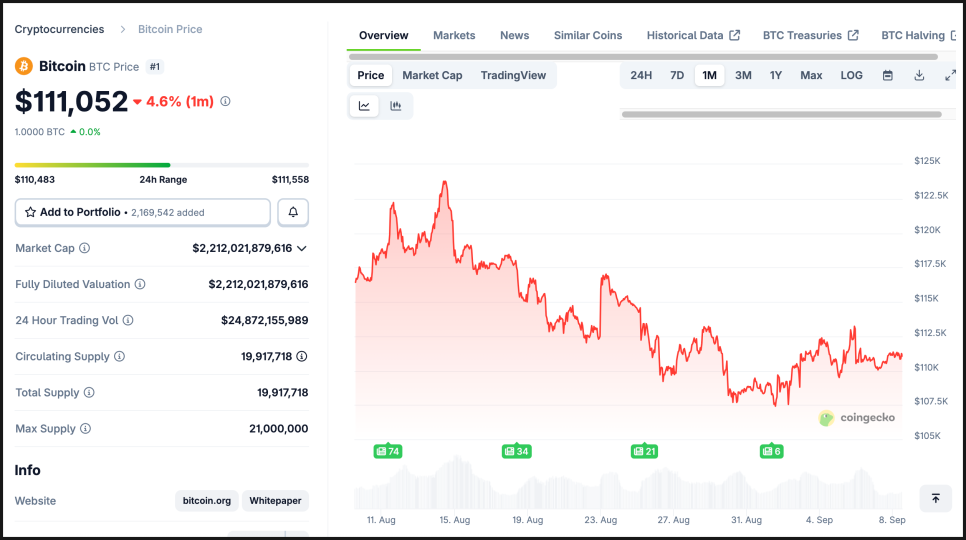This screenshot has height=540, width=966.
Task: Click info icon beside Fully Diluted Valuation
Action: [x=140, y=284]
